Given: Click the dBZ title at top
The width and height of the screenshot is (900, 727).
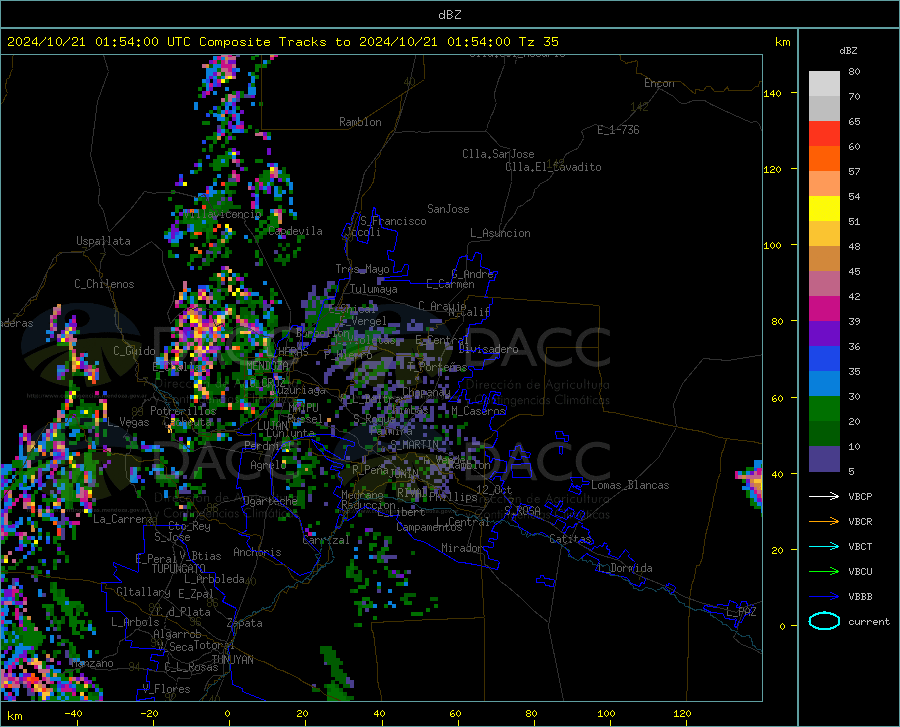Looking at the screenshot, I should coord(449,15).
